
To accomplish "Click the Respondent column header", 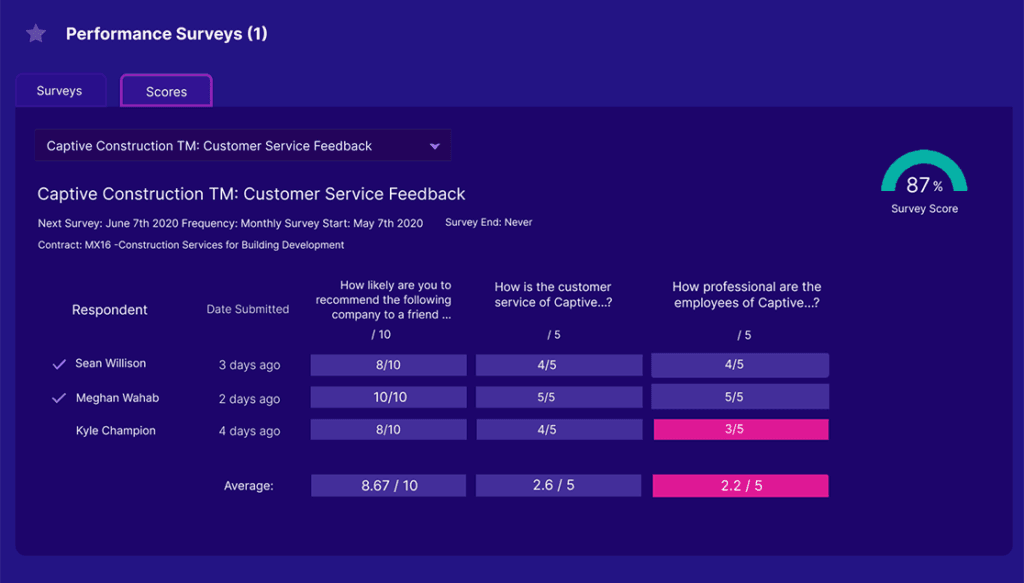I will [x=110, y=310].
